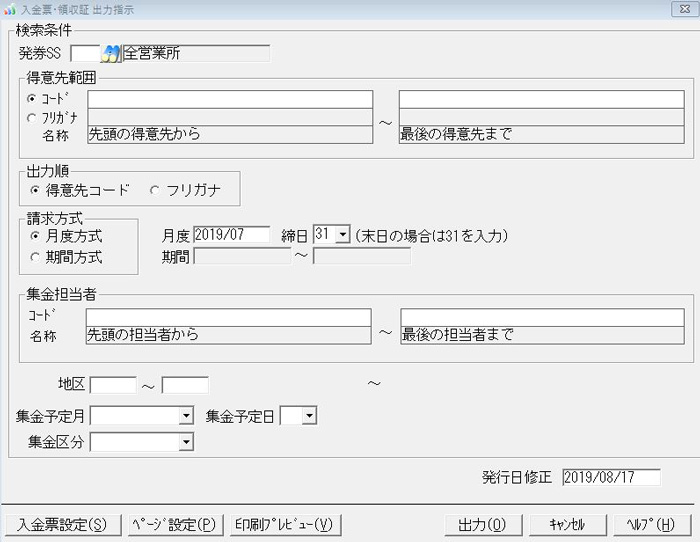Expand the 集金予定日 dropdown
The height and width of the screenshot is (542, 700).
(309, 415)
